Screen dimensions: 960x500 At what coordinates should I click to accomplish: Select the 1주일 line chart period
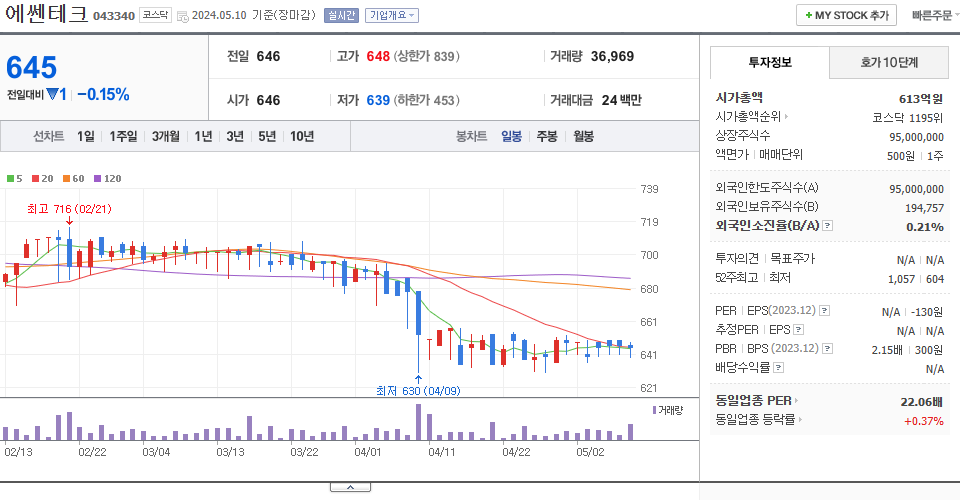[123, 136]
